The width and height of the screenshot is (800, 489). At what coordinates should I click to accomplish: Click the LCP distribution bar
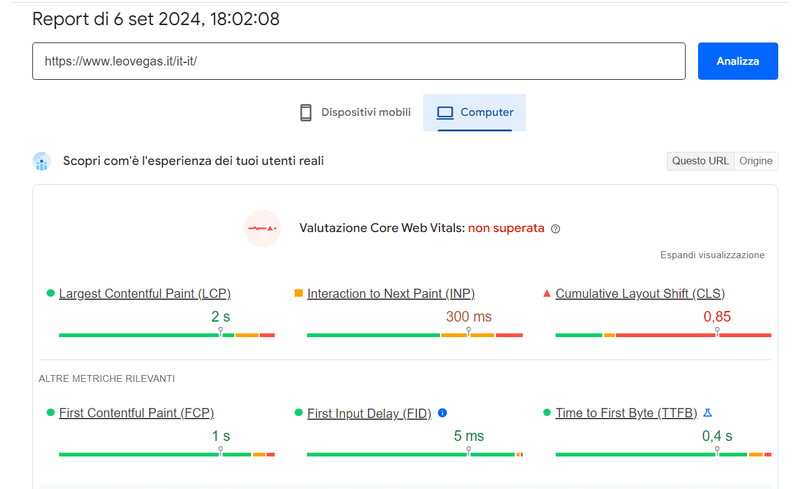tap(167, 335)
